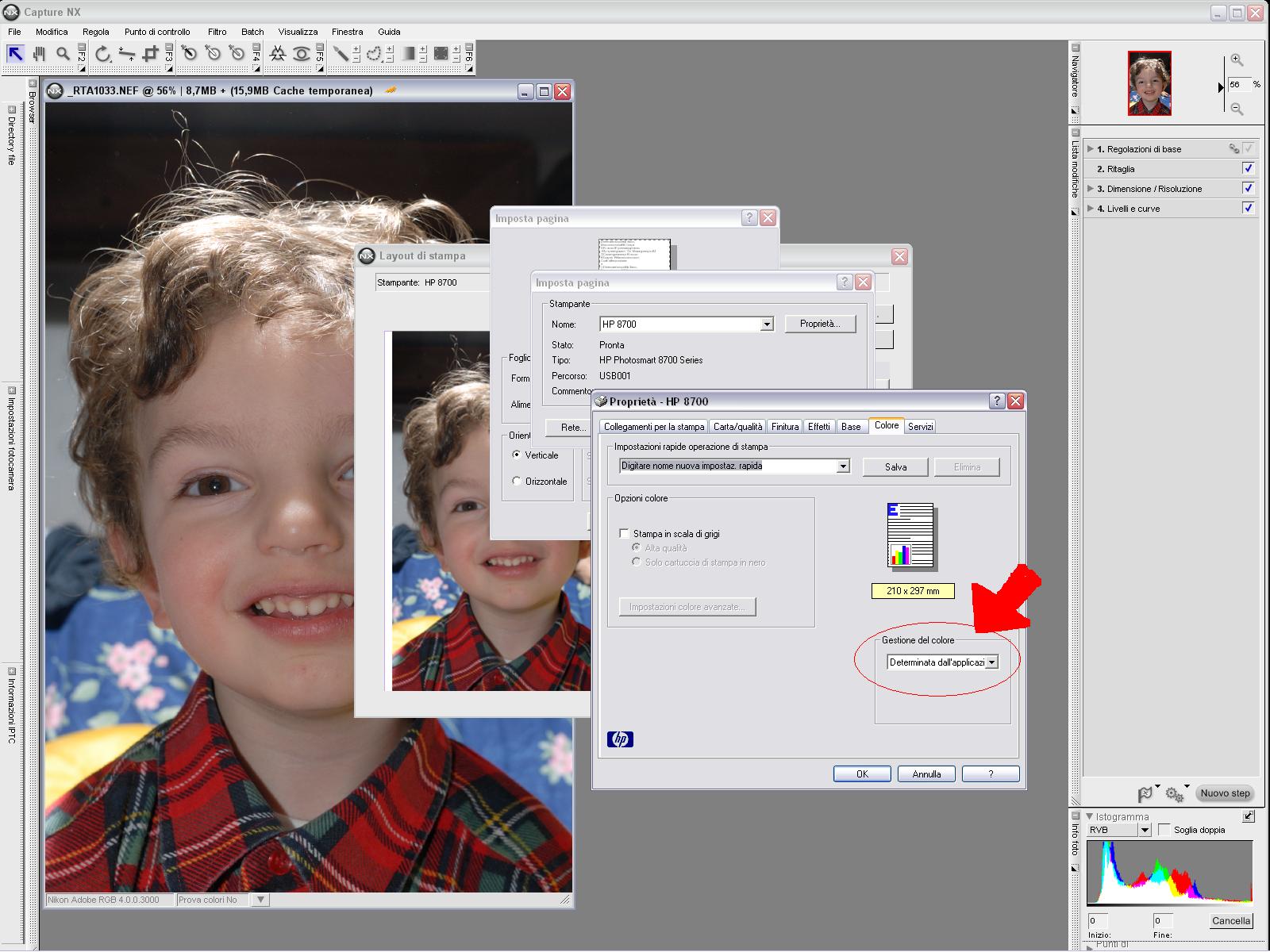Expand the Regolazioni di base step
This screenshot has width=1270, height=952.
coord(1091,149)
